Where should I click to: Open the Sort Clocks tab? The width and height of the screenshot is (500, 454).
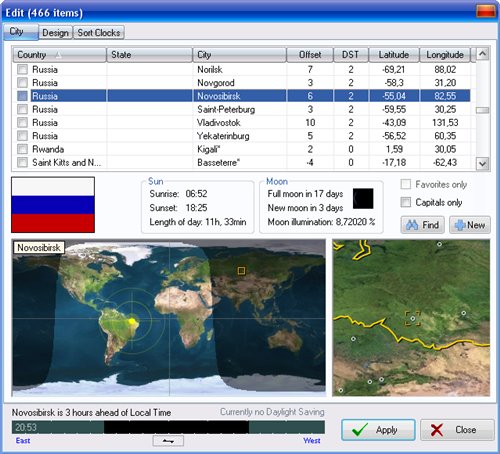click(x=99, y=33)
